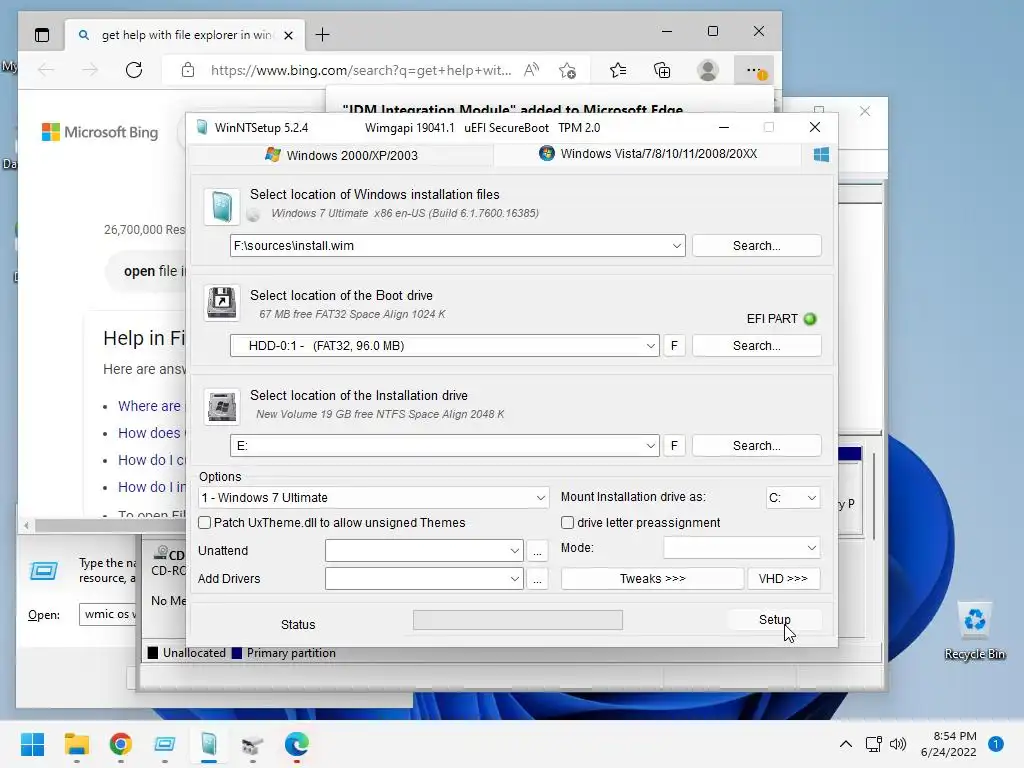
Task: Open a new tab in Edge
Action: [323, 35]
